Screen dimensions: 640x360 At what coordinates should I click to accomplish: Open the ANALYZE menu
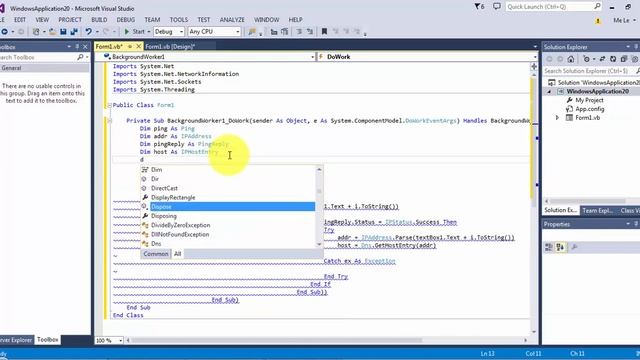coord(232,20)
